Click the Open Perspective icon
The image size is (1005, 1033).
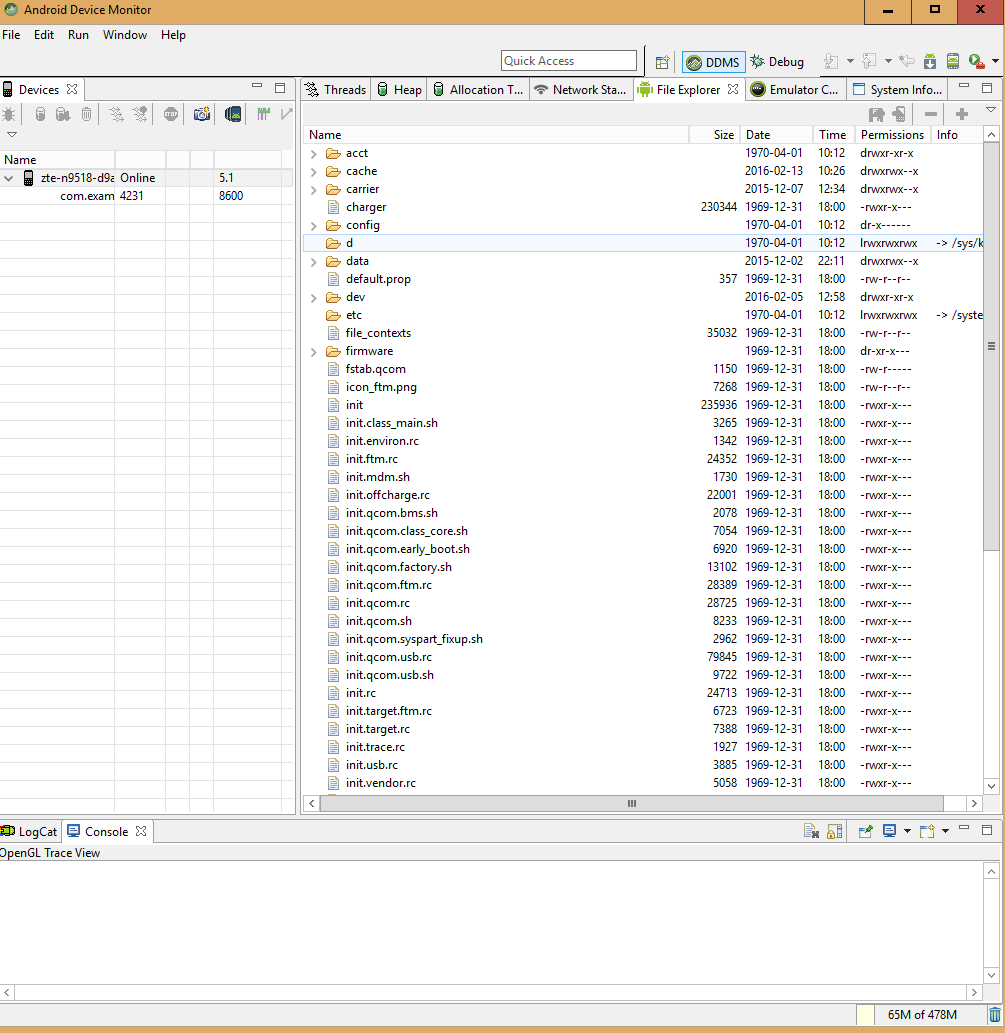pyautogui.click(x=661, y=62)
